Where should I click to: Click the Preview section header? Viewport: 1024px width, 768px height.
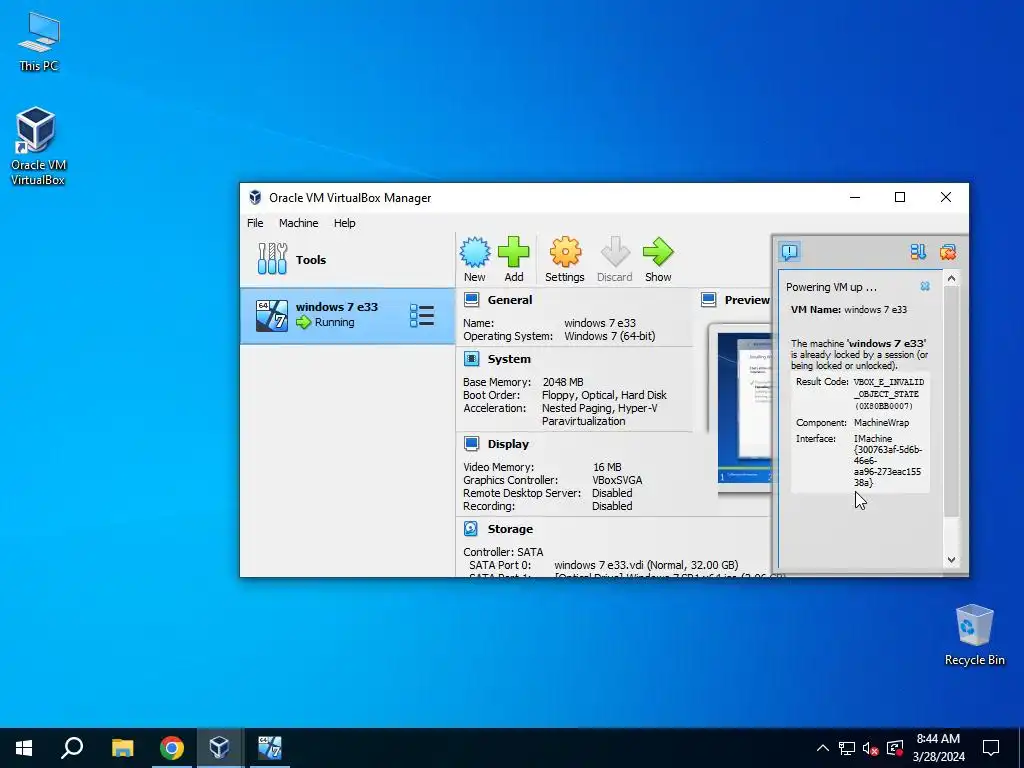coord(747,300)
